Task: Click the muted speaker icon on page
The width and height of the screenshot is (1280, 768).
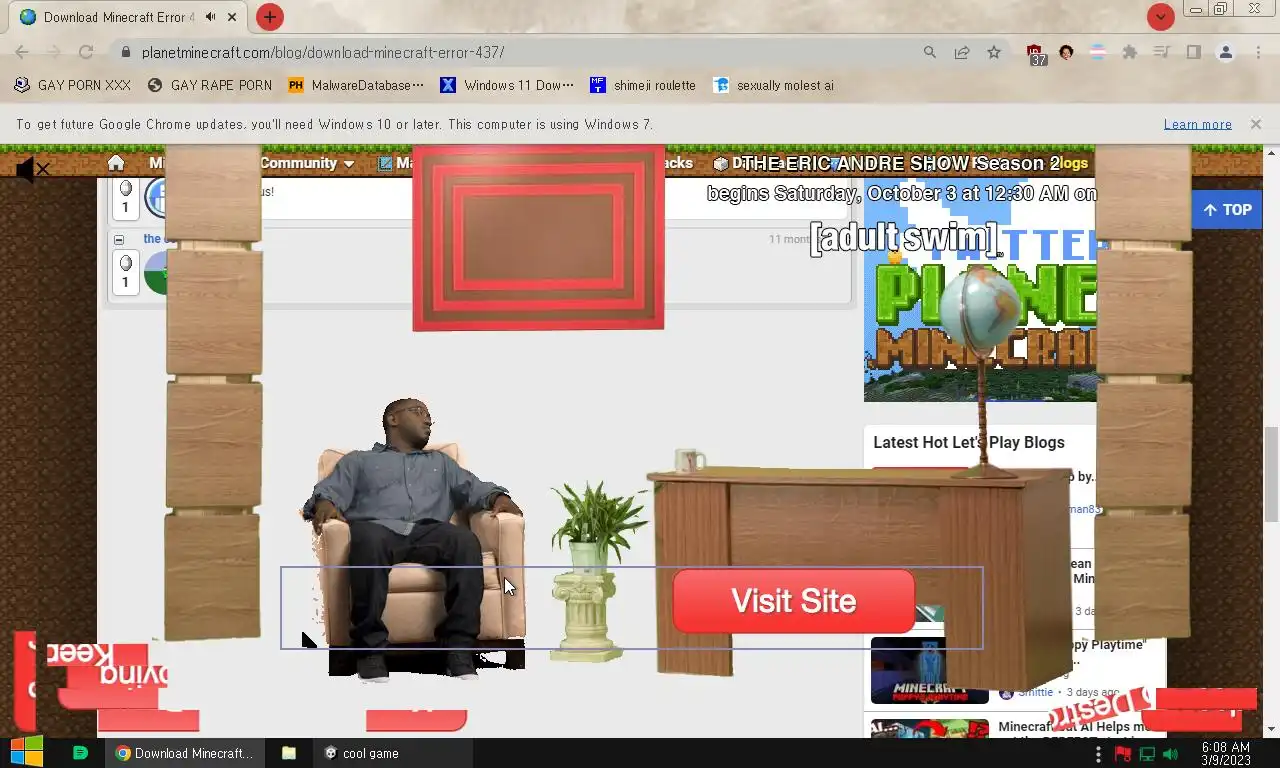Action: coord(32,170)
